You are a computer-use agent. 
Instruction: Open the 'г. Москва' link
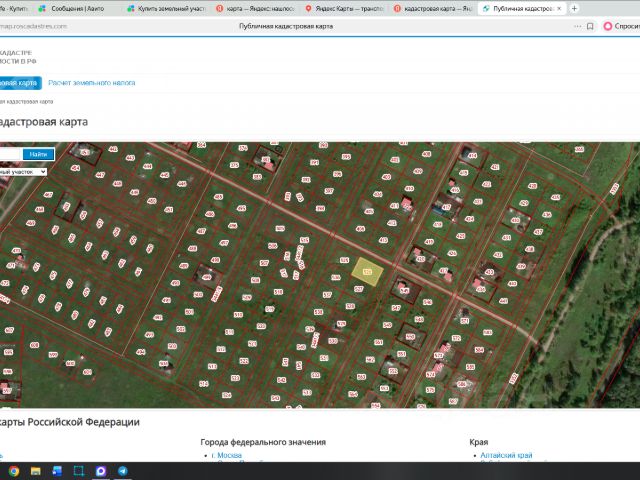227,455
